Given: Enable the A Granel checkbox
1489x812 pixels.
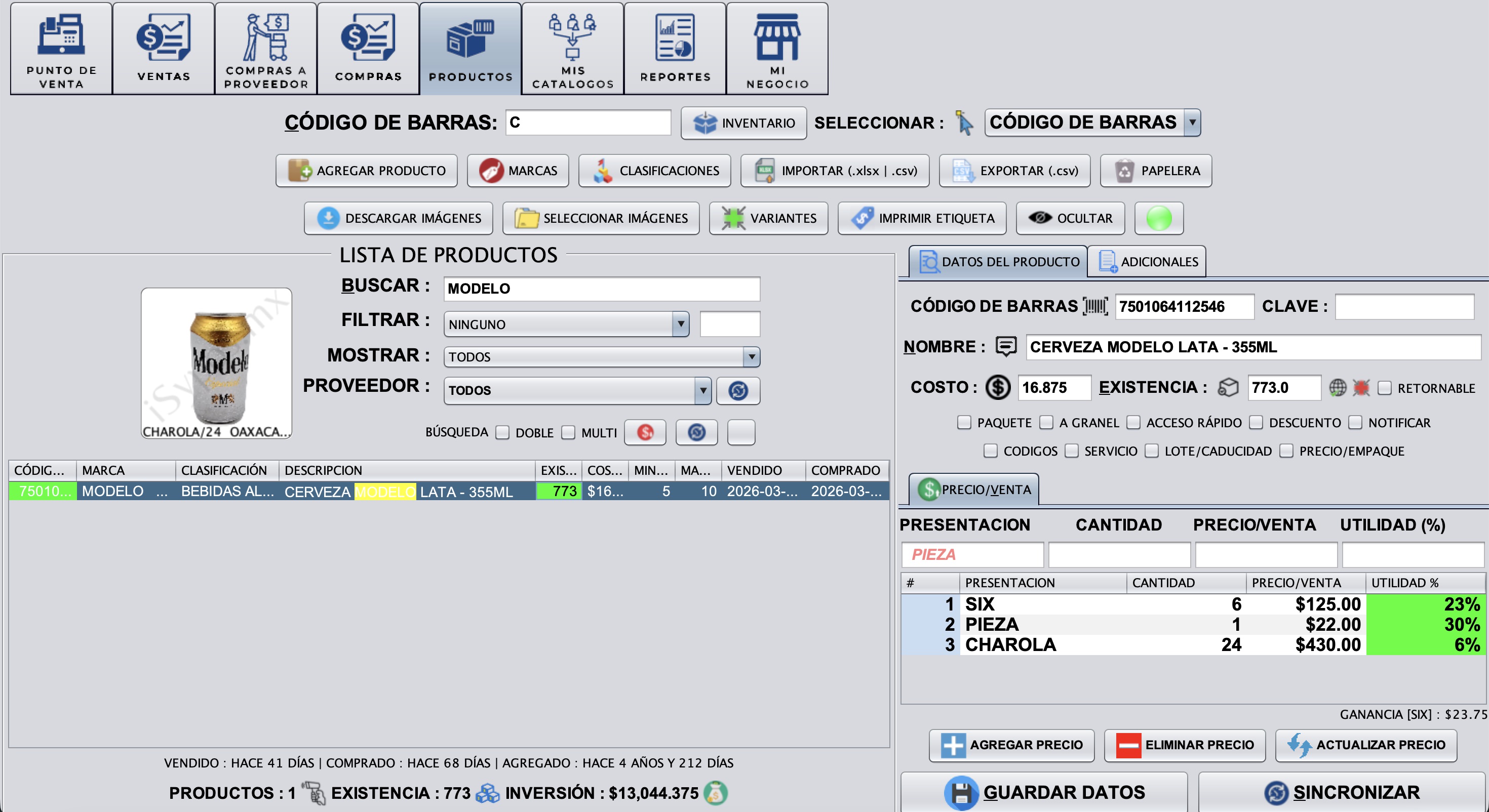Looking at the screenshot, I should click(1046, 423).
